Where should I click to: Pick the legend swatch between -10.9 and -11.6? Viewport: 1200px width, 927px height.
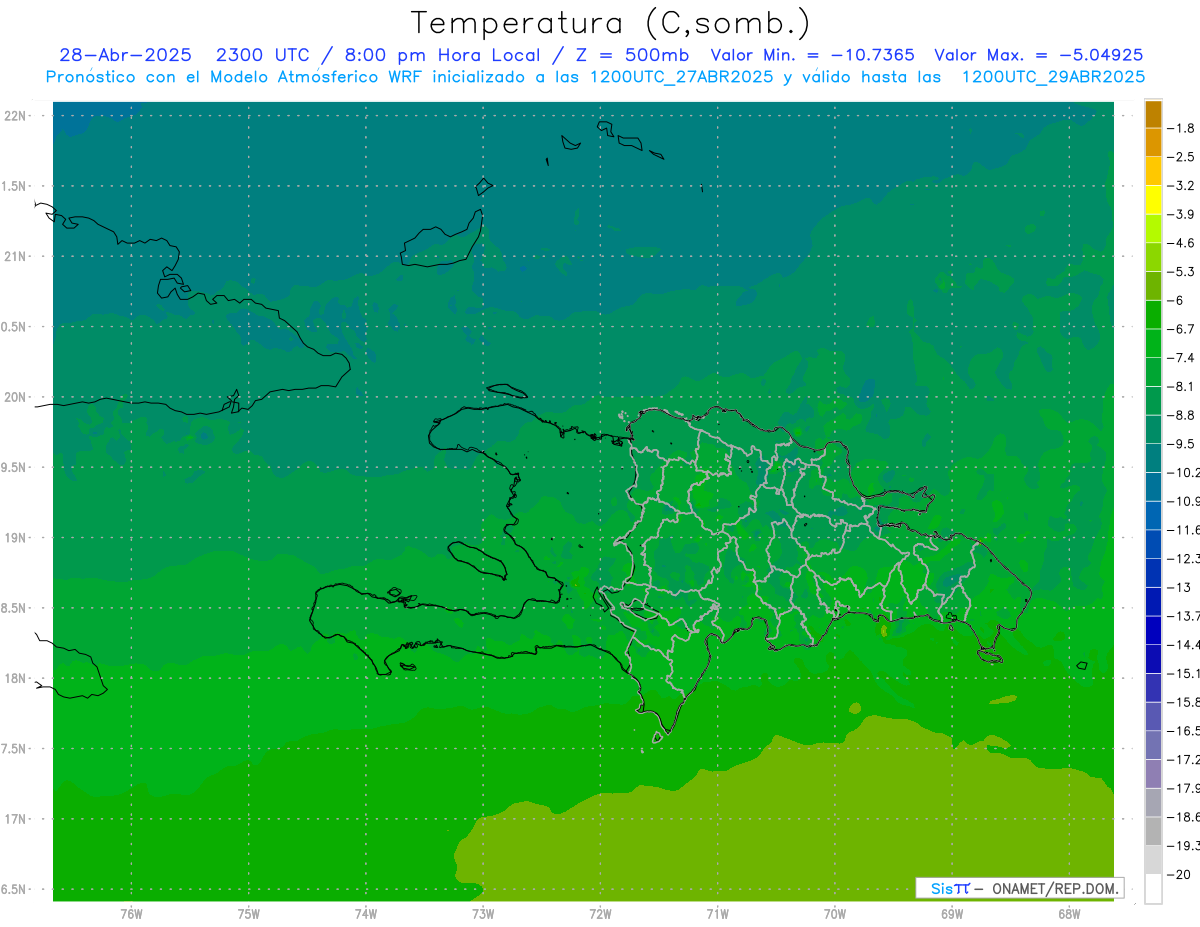[x=1153, y=515]
